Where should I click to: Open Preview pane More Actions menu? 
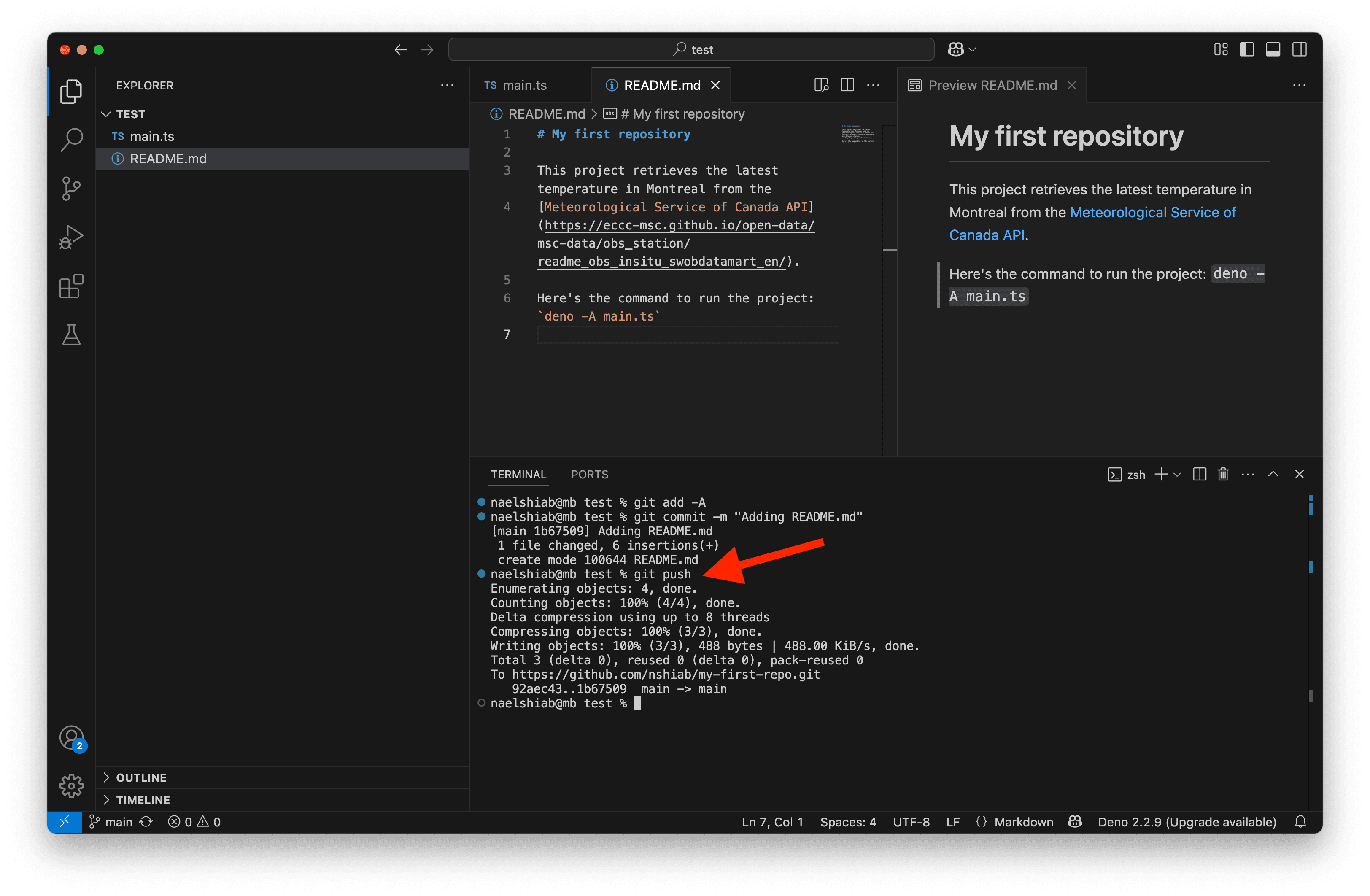(1299, 85)
